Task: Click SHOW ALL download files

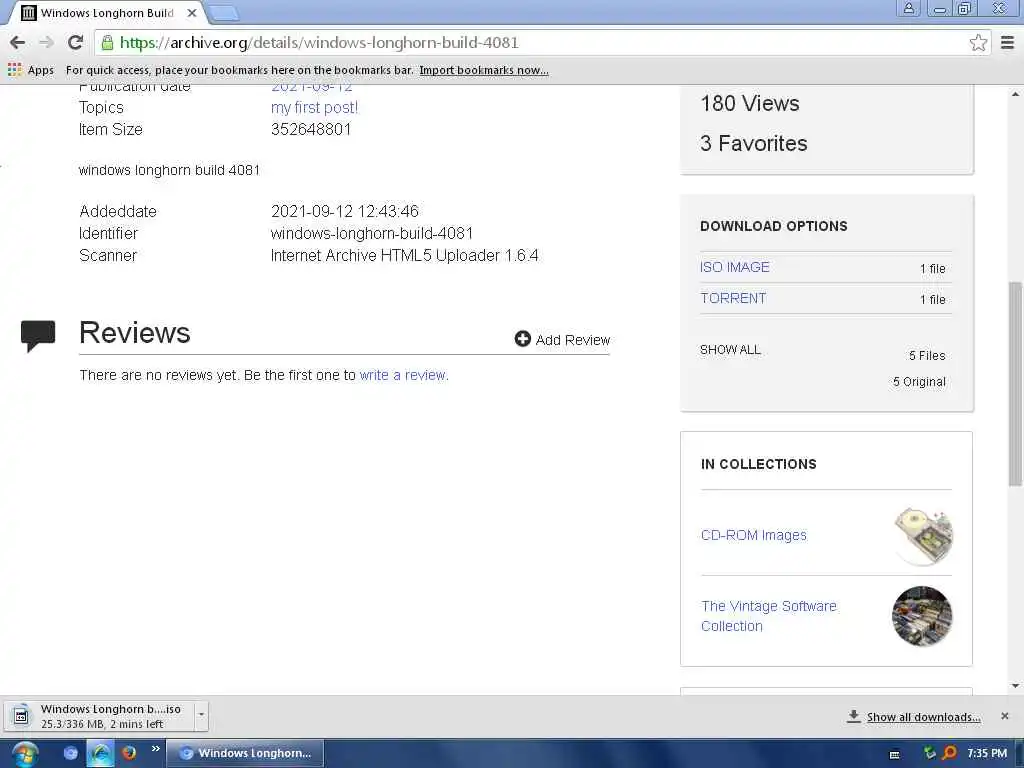Action: point(730,349)
